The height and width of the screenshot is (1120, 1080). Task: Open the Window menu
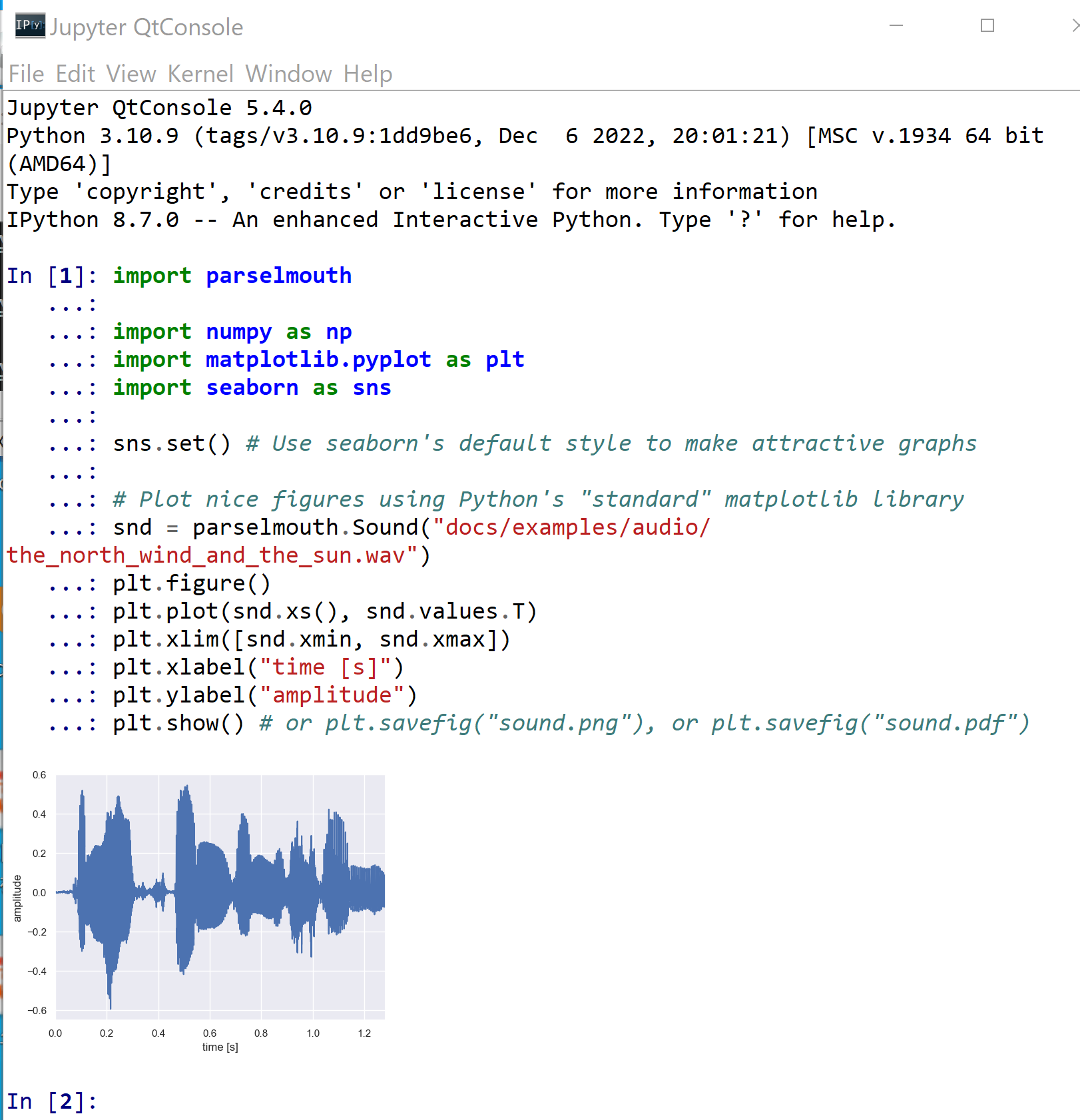coord(288,74)
